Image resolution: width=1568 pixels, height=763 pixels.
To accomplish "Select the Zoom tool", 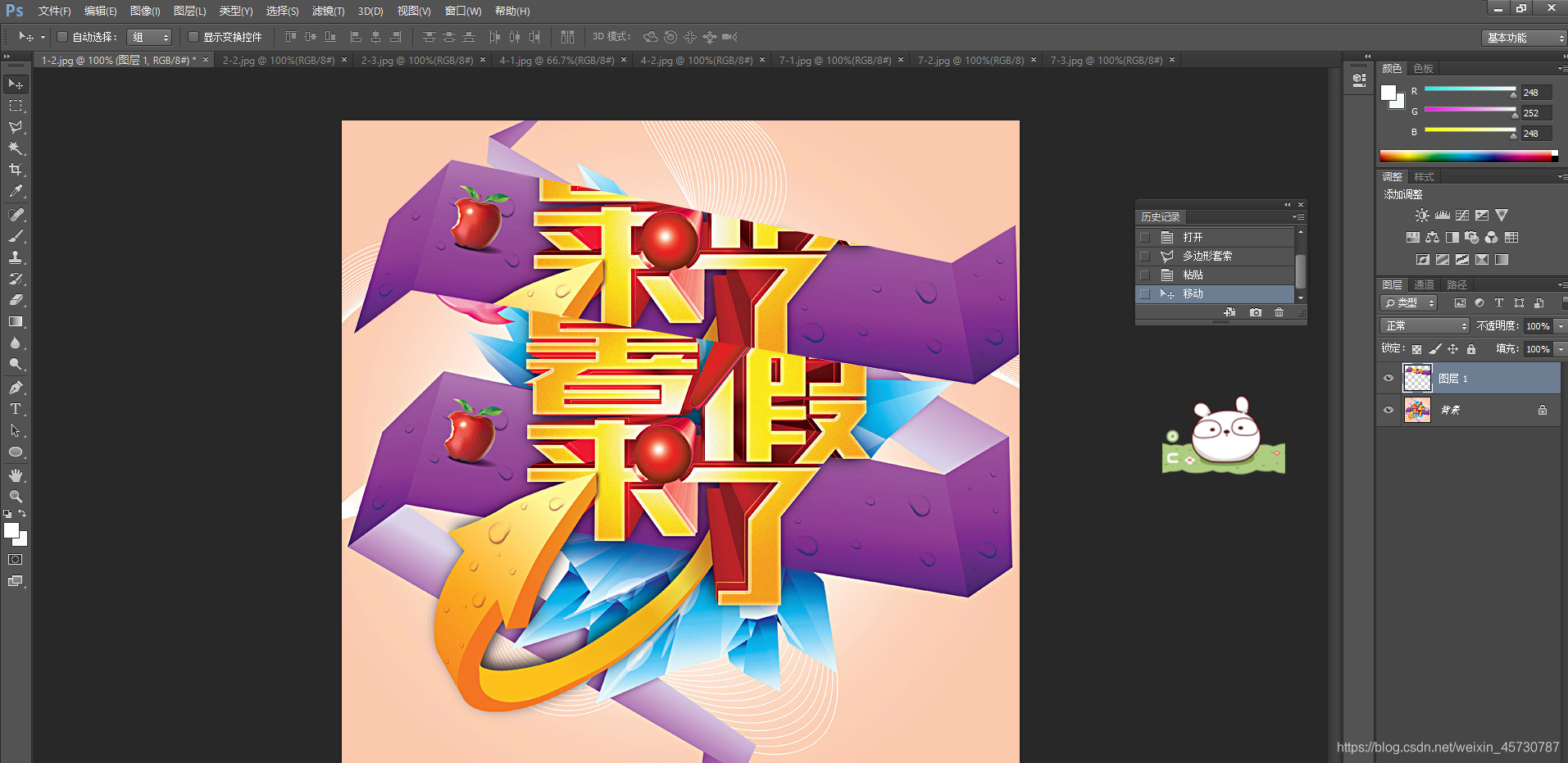I will coord(16,497).
